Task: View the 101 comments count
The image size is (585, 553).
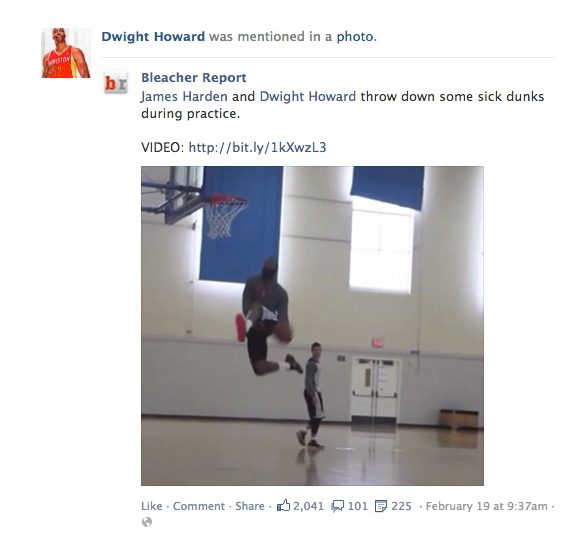Action: point(358,506)
